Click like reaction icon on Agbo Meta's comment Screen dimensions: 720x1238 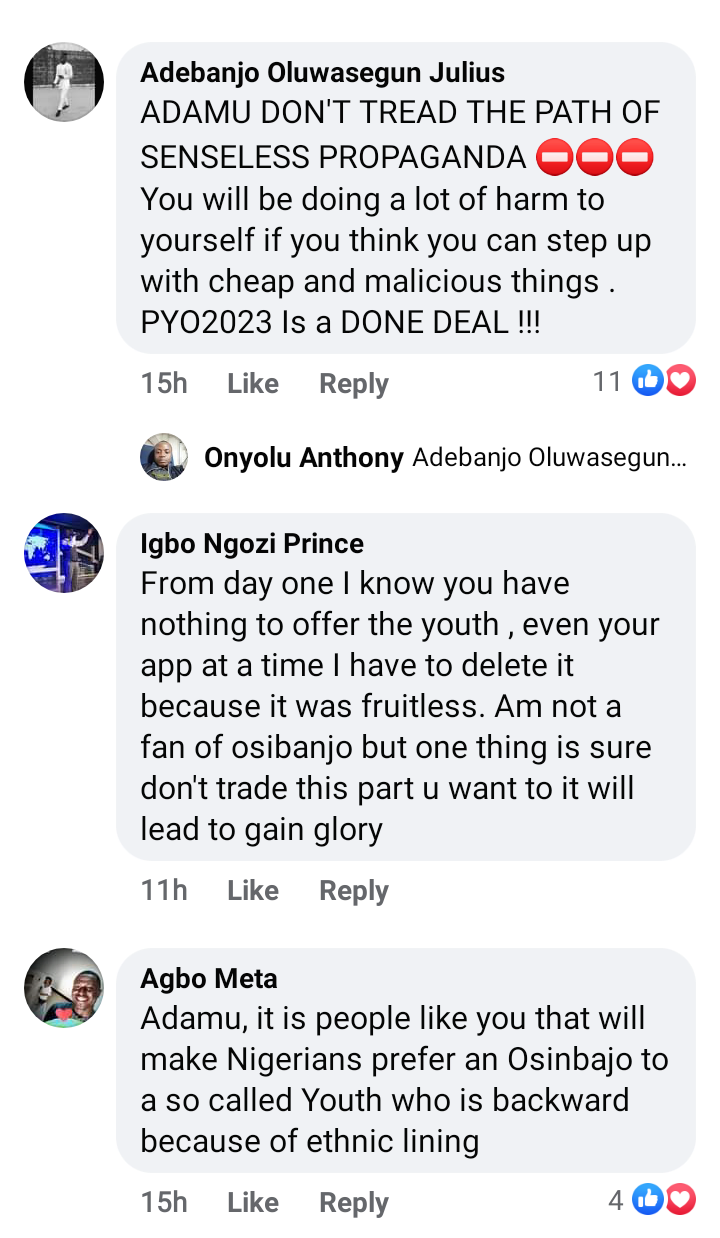coord(648,1199)
